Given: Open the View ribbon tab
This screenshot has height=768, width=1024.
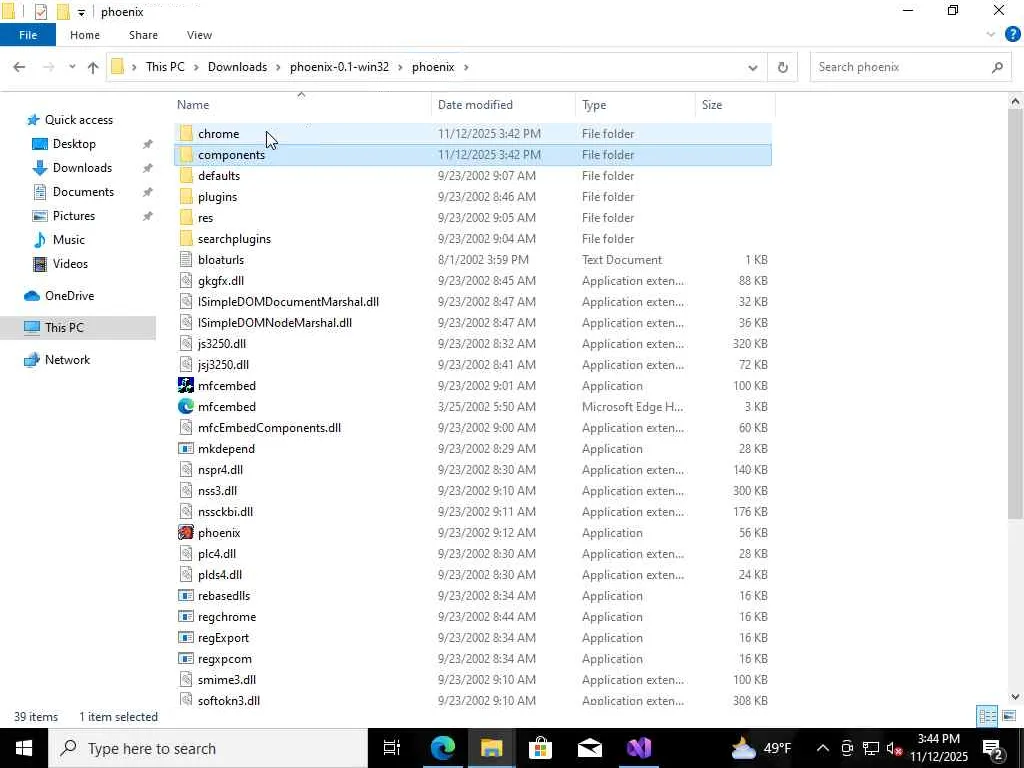Looking at the screenshot, I should pos(199,35).
